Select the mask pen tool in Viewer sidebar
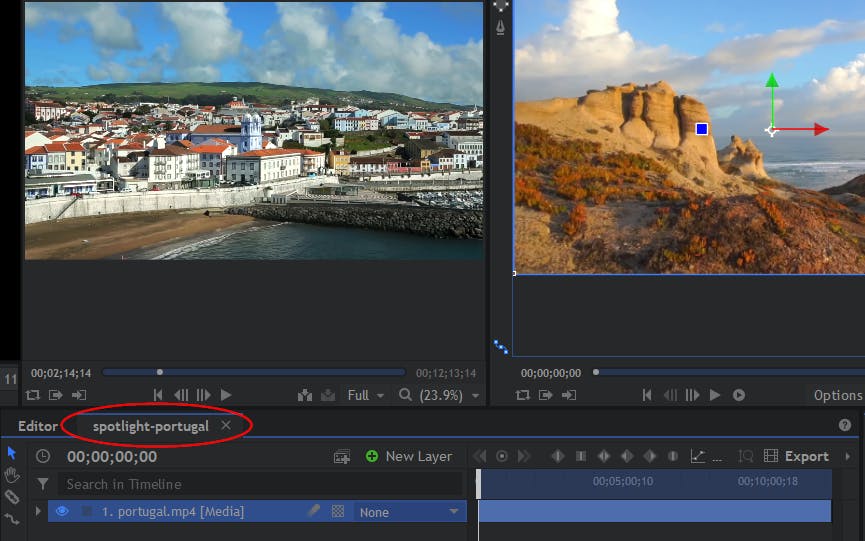 click(x=500, y=27)
